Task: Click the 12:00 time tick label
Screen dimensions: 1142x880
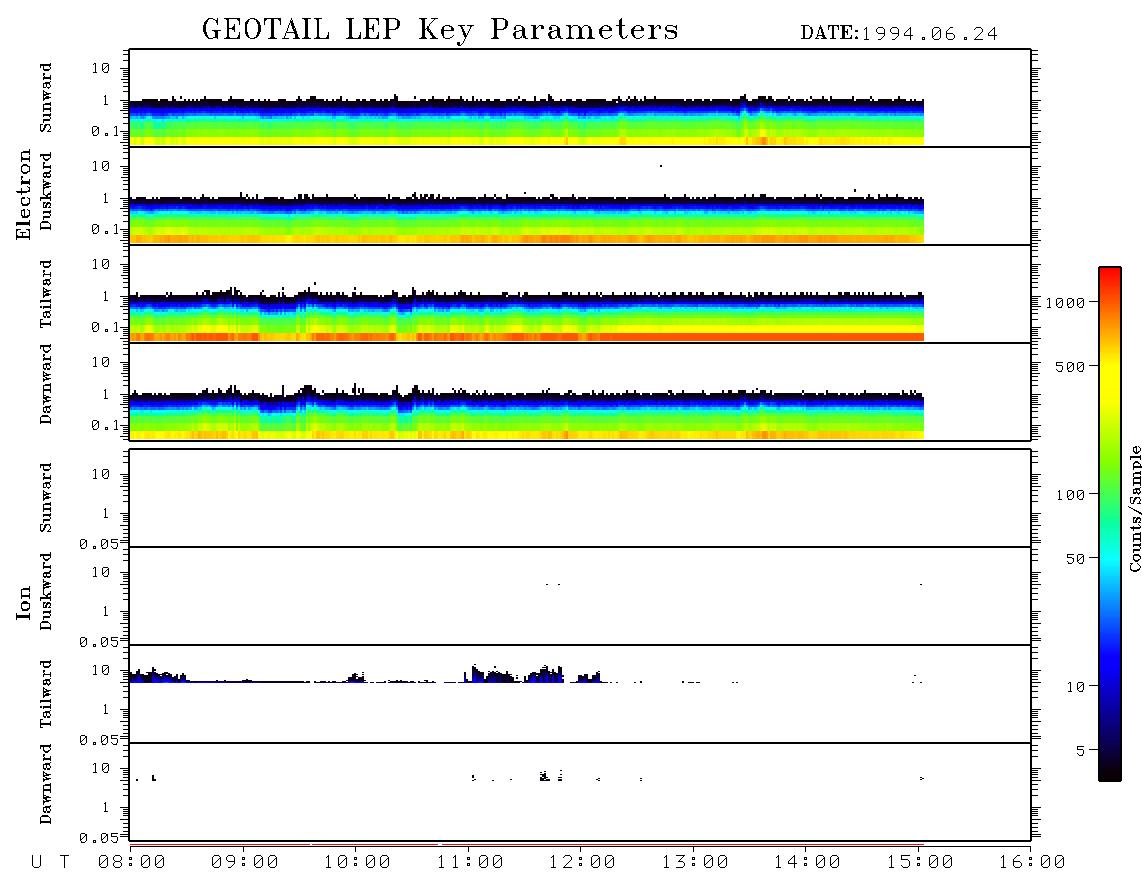Action: click(x=582, y=863)
